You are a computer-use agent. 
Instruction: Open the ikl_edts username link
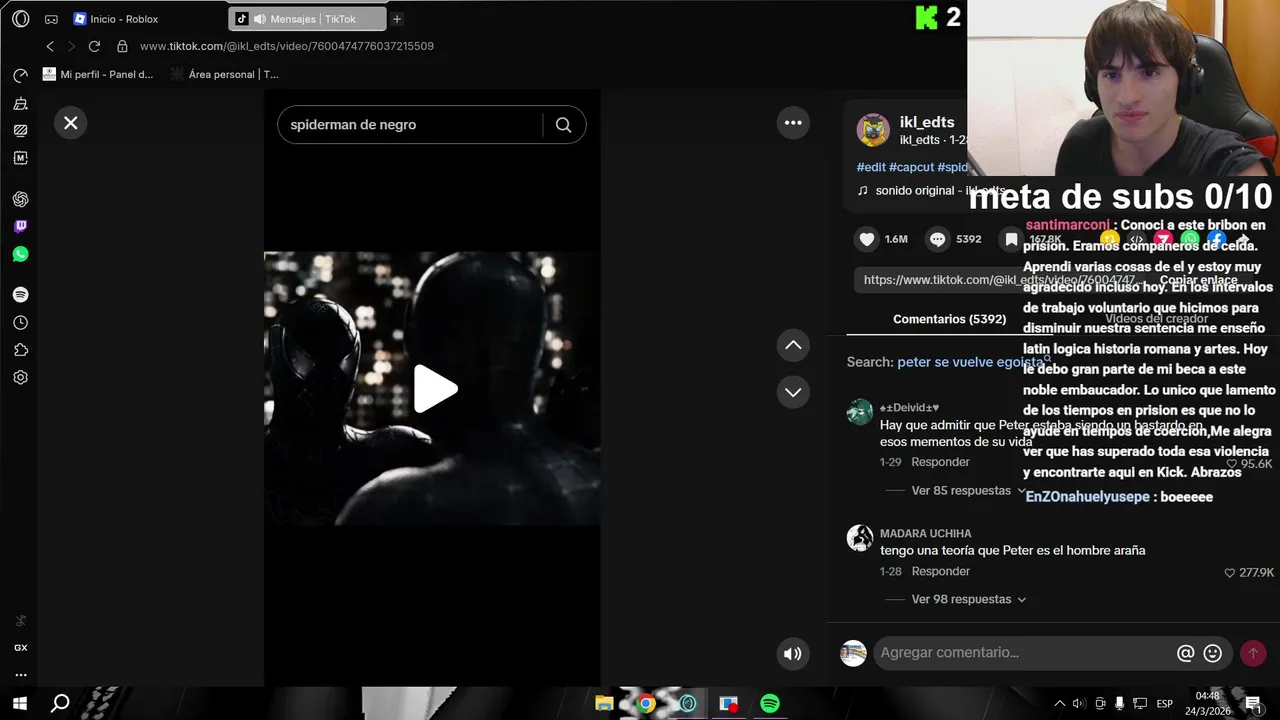tap(927, 122)
